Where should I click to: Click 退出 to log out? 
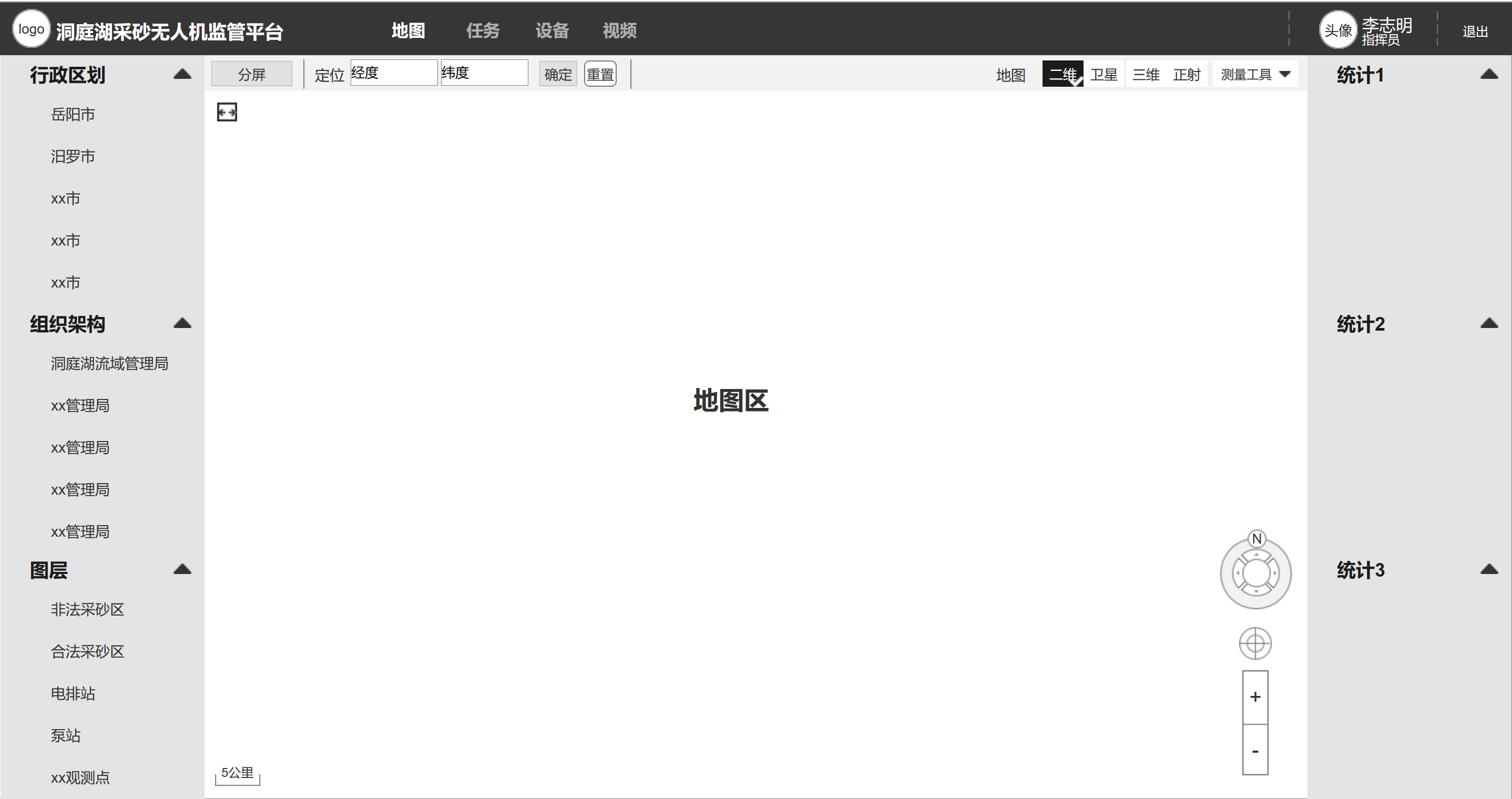(1475, 32)
